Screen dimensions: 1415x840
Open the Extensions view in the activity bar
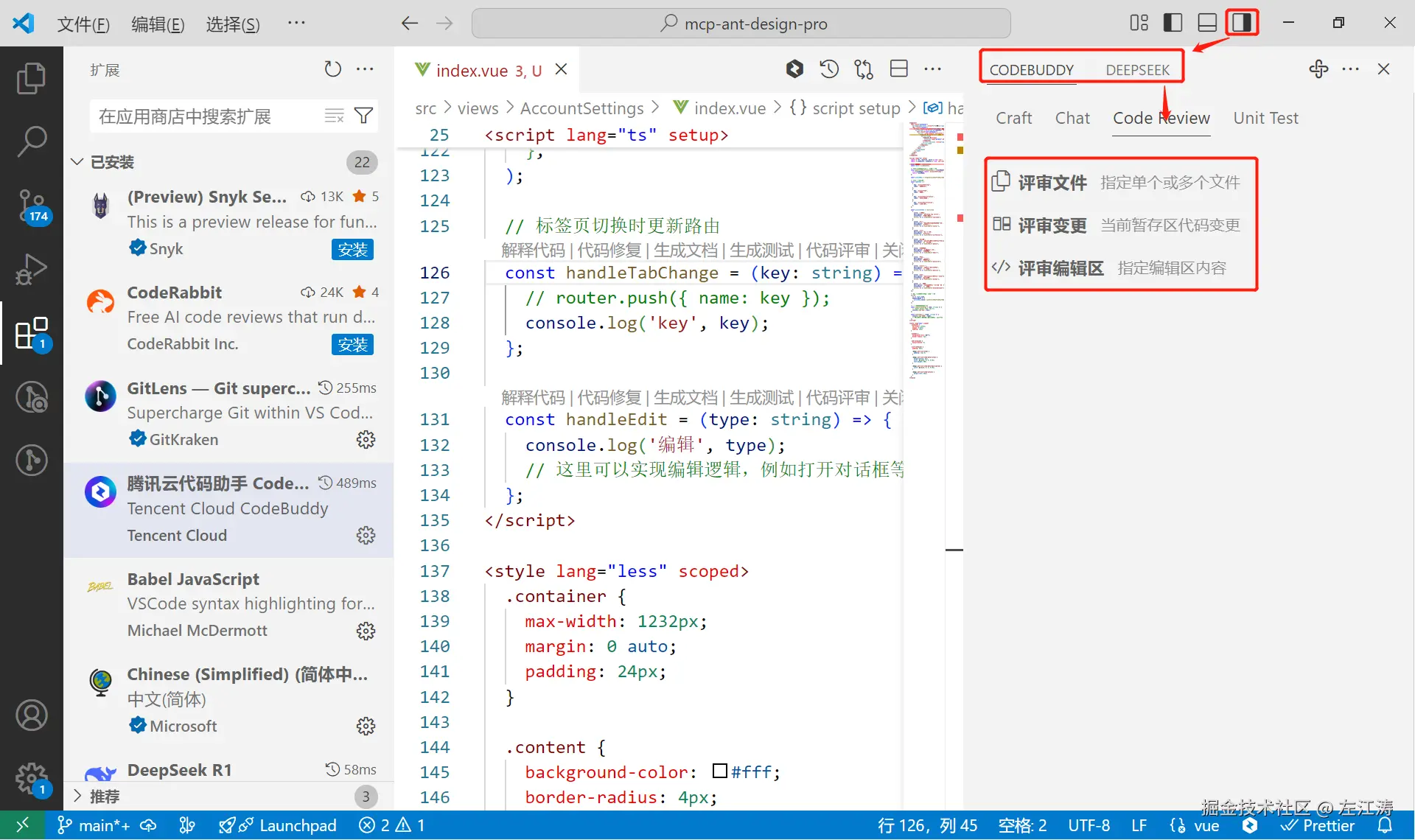[x=32, y=333]
